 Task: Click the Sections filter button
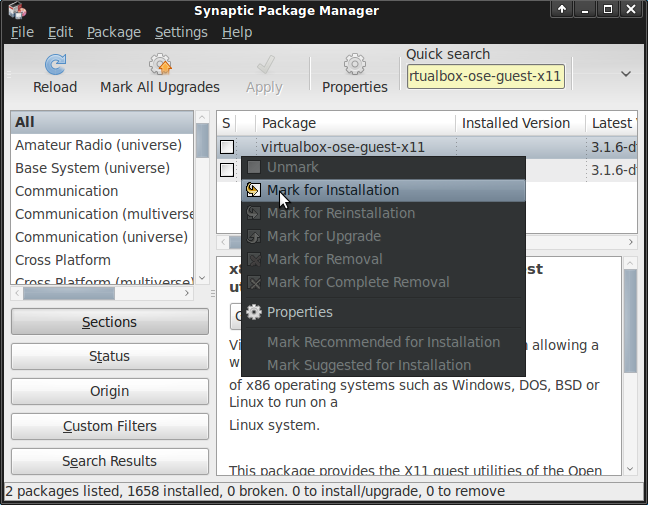click(110, 322)
